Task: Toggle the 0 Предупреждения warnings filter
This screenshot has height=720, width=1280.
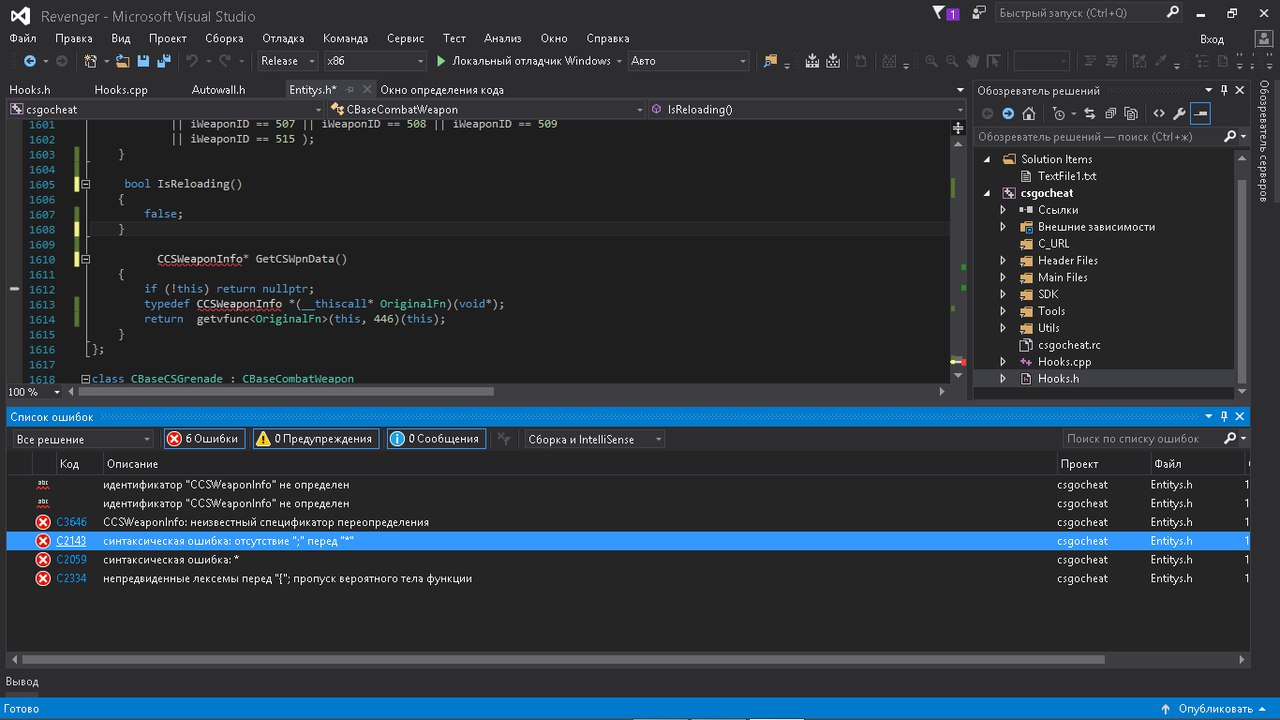Action: (314, 439)
